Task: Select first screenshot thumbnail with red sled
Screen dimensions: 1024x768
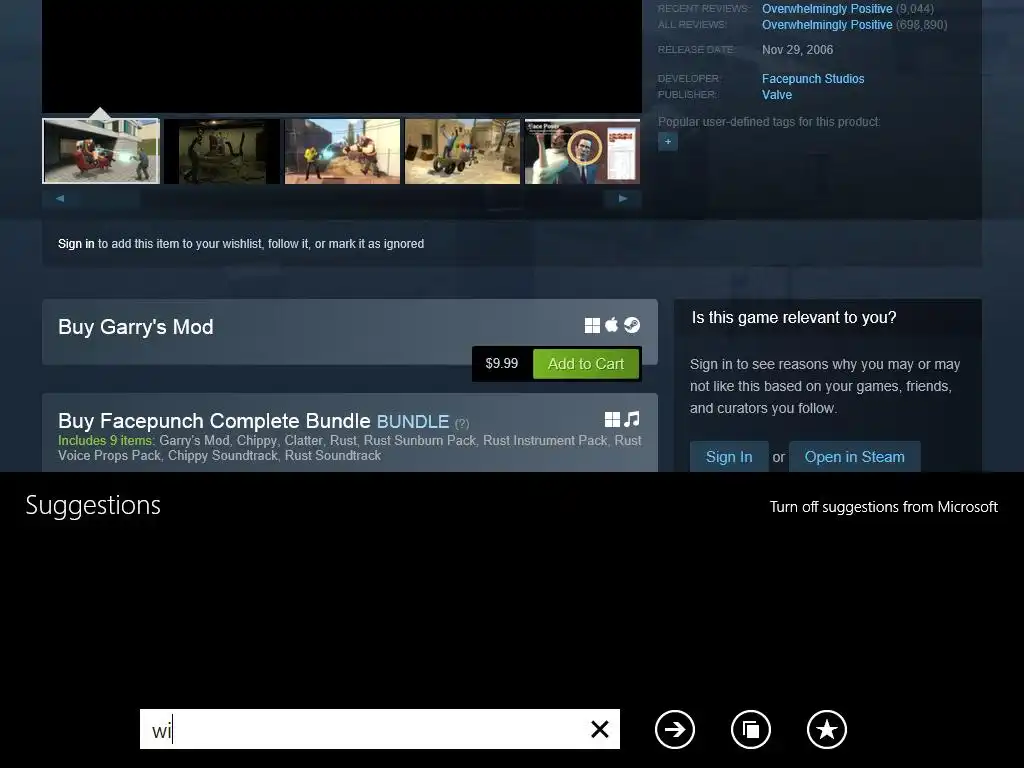Action: [101, 151]
